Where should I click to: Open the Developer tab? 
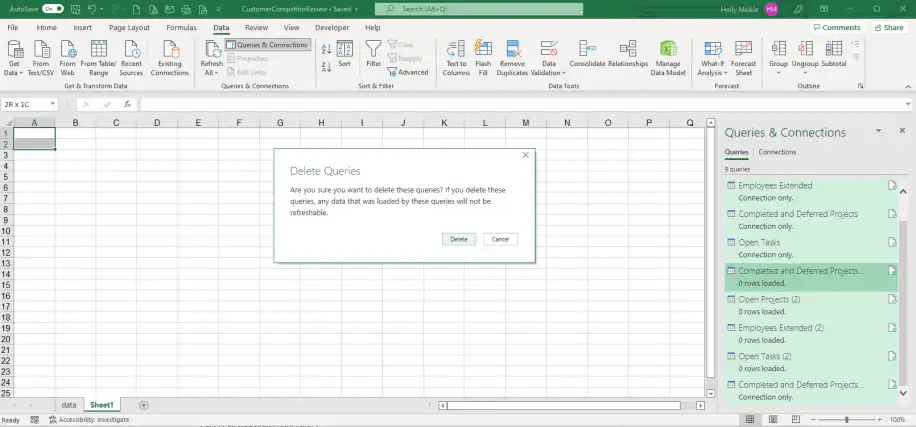[x=332, y=27]
